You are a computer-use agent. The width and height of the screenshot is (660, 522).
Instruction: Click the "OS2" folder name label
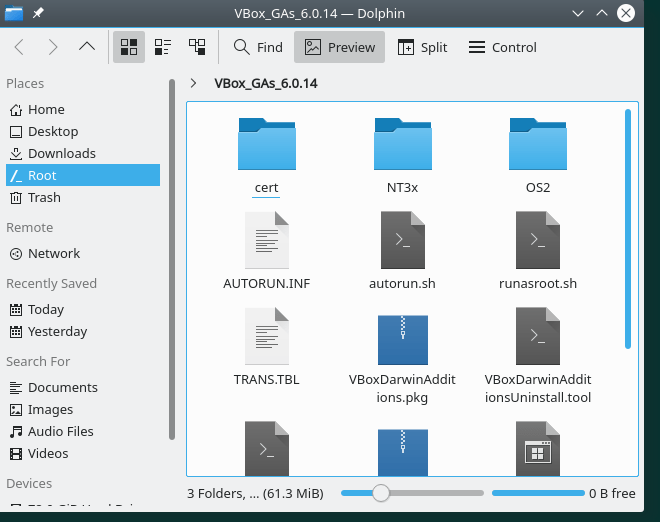pyautogui.click(x=538, y=187)
